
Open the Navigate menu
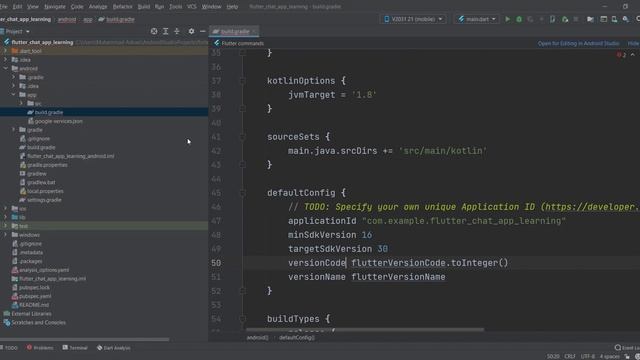click(x=55, y=7)
